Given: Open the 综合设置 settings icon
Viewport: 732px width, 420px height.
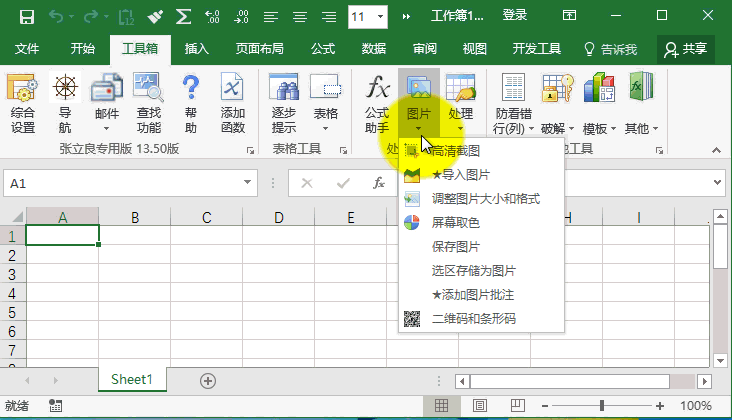Looking at the screenshot, I should click(23, 104).
